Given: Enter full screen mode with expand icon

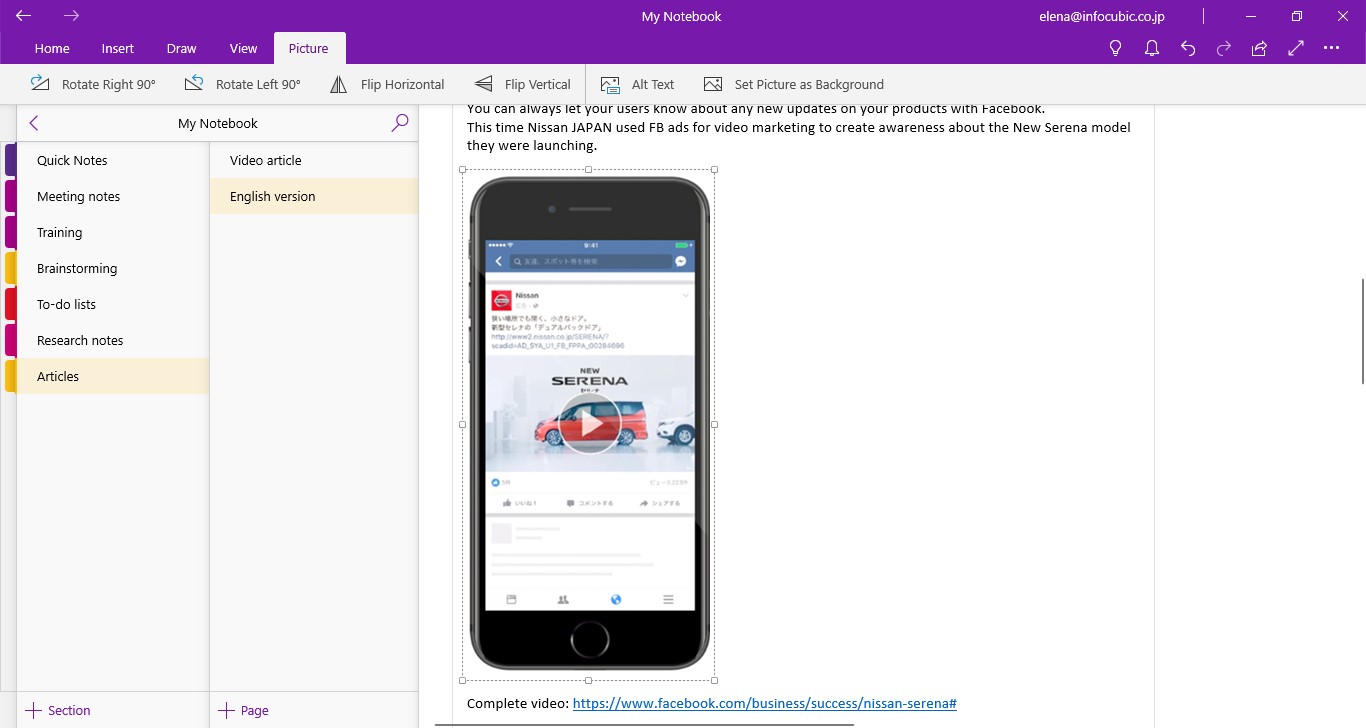Looking at the screenshot, I should tap(1296, 48).
